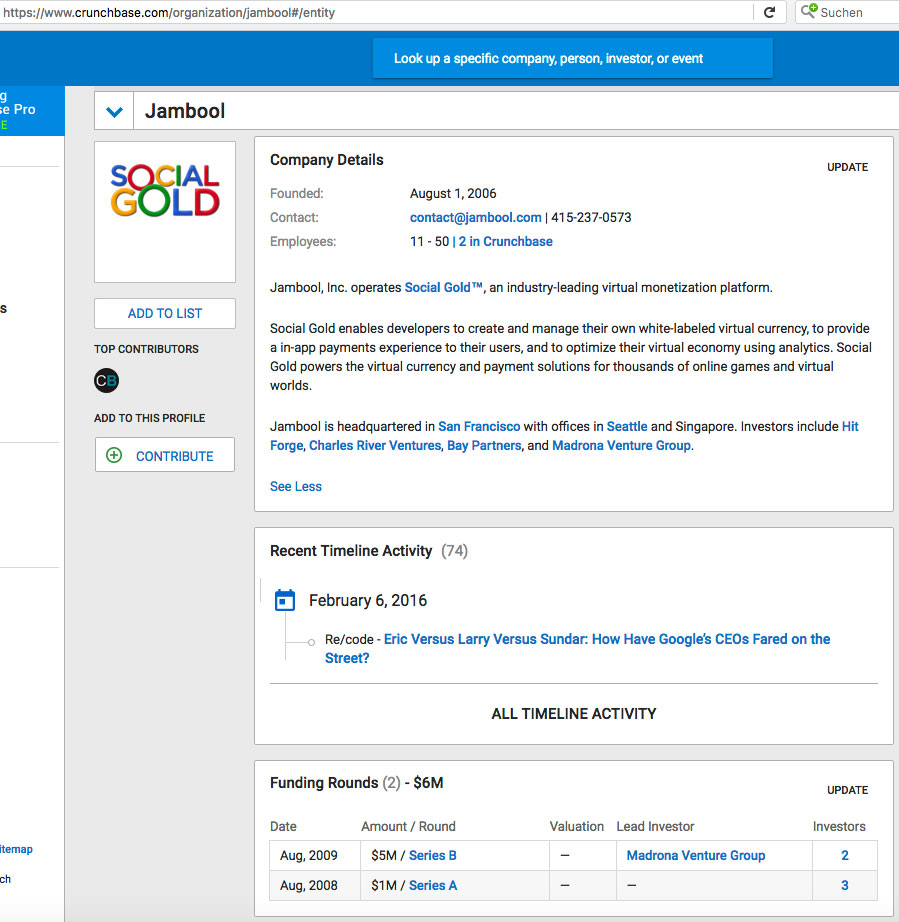Click the Date column header
Viewport: 899px width, 922px height.
pyautogui.click(x=283, y=827)
